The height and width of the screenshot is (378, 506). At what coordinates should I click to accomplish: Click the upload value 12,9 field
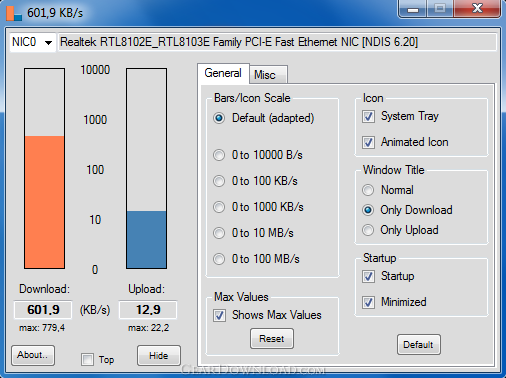pos(148,310)
